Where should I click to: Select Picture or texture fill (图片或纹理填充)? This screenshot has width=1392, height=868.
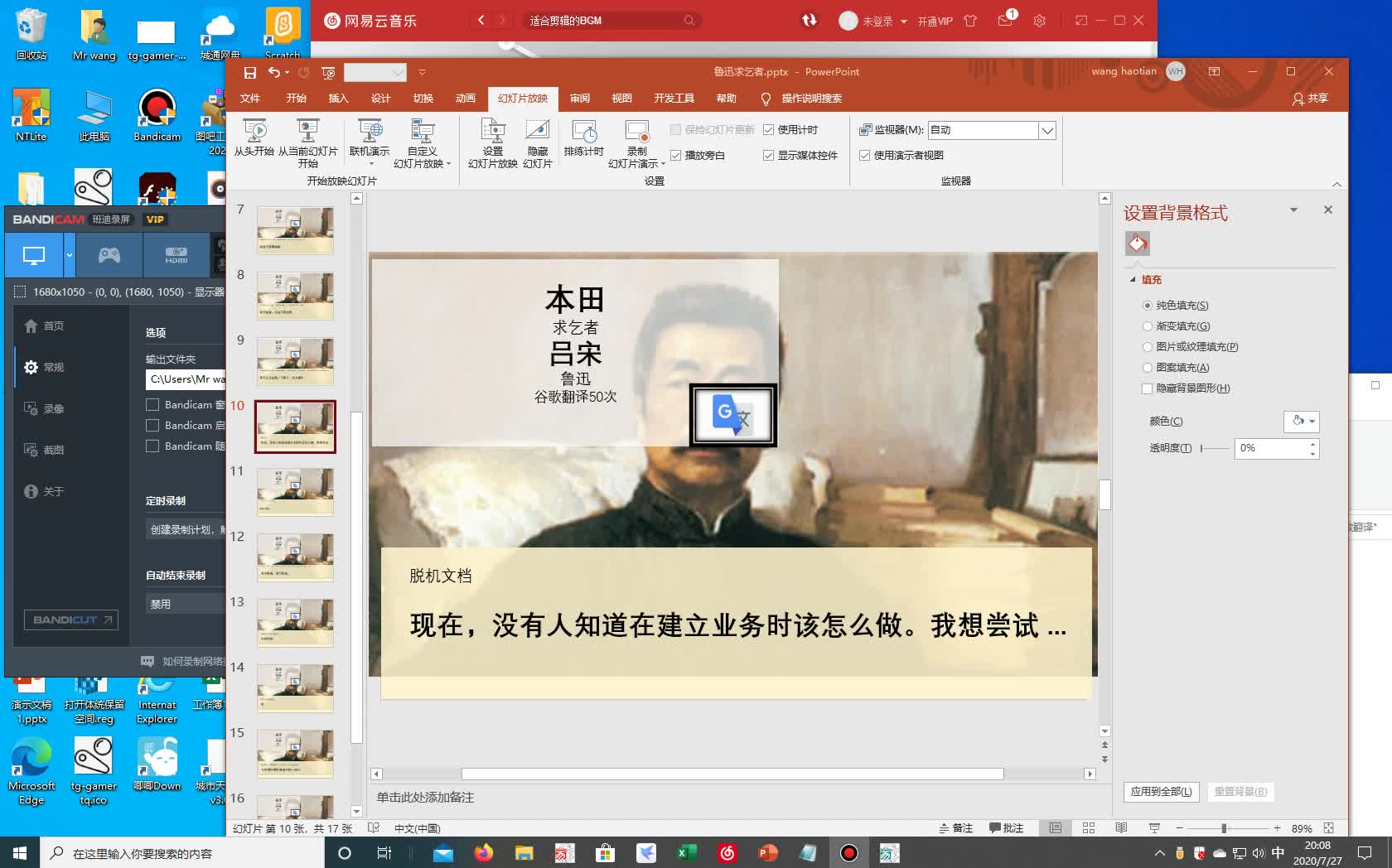click(1148, 347)
